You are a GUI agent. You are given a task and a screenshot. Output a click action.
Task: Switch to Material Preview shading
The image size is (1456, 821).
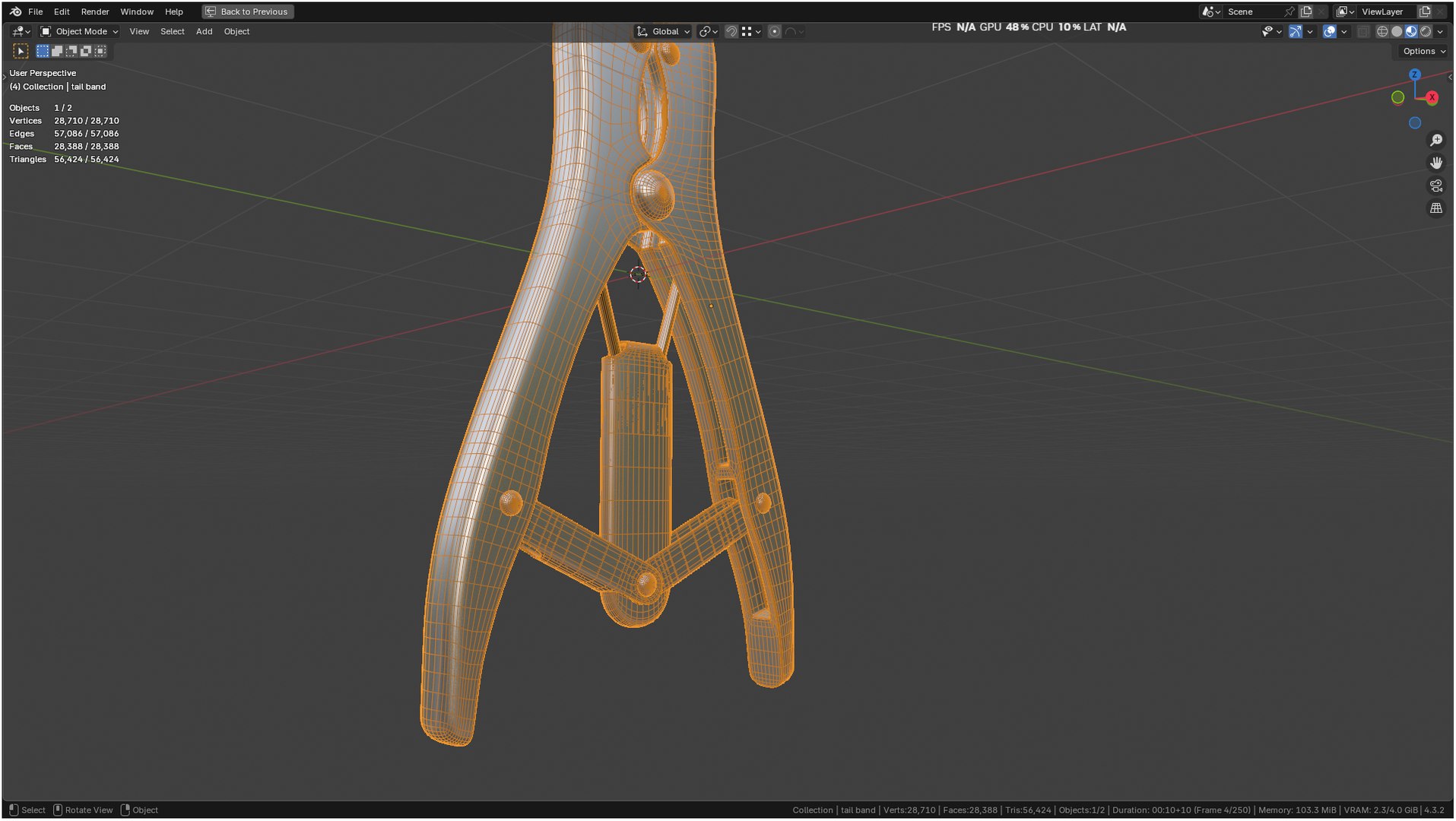click(1411, 31)
